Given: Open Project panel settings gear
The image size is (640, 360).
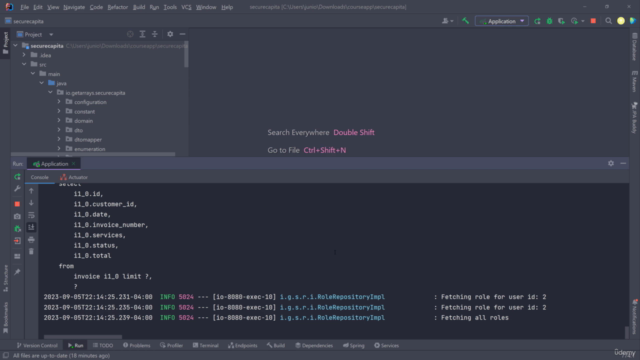Looking at the screenshot, I should 170,34.
